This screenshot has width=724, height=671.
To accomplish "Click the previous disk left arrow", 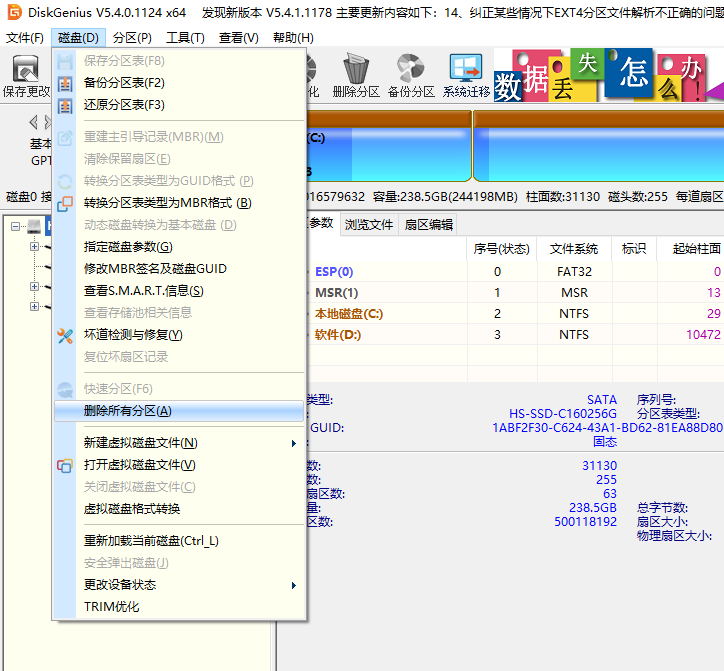I will 33,122.
